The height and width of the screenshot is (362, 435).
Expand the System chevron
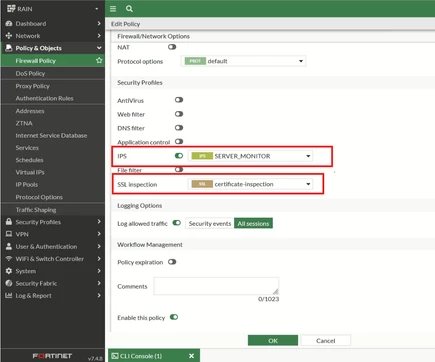click(99, 271)
